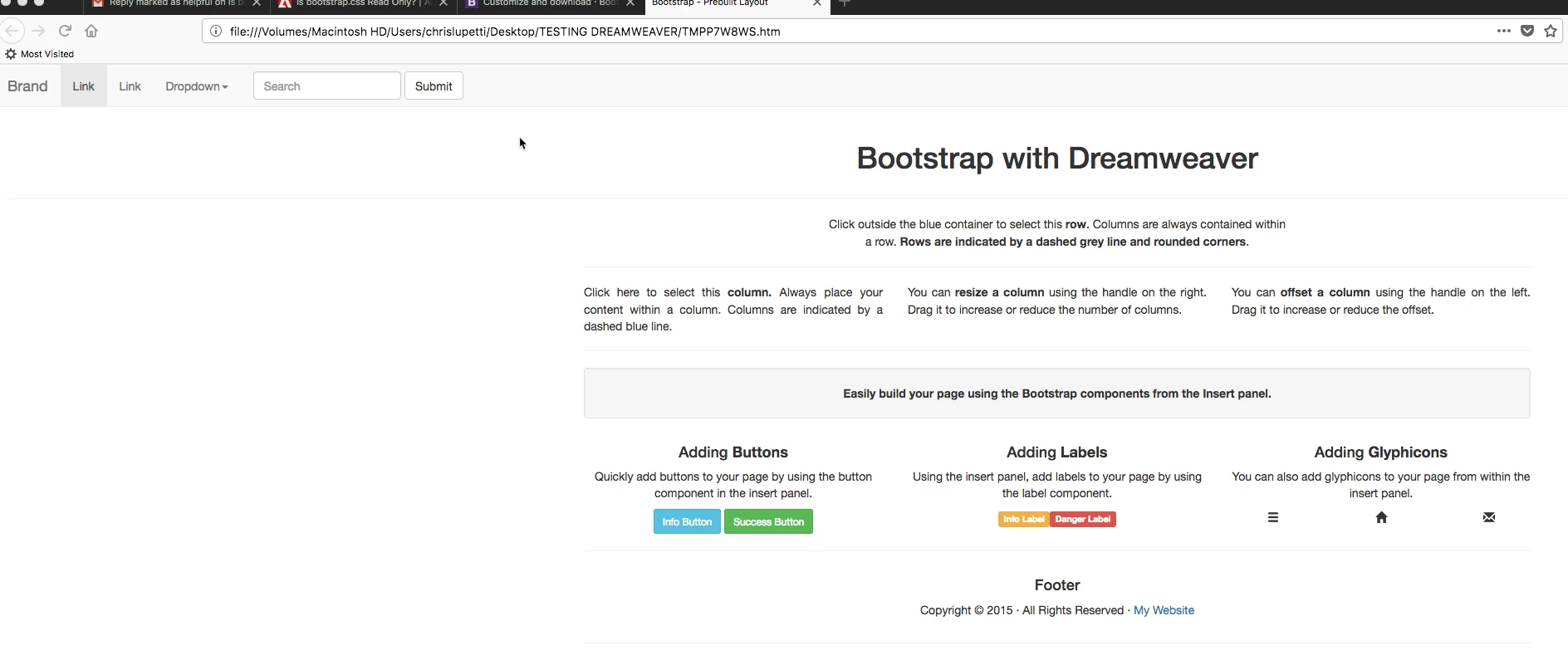Click the active first Link in navbar
Viewport: 1568px width, 655px height.
click(83, 86)
